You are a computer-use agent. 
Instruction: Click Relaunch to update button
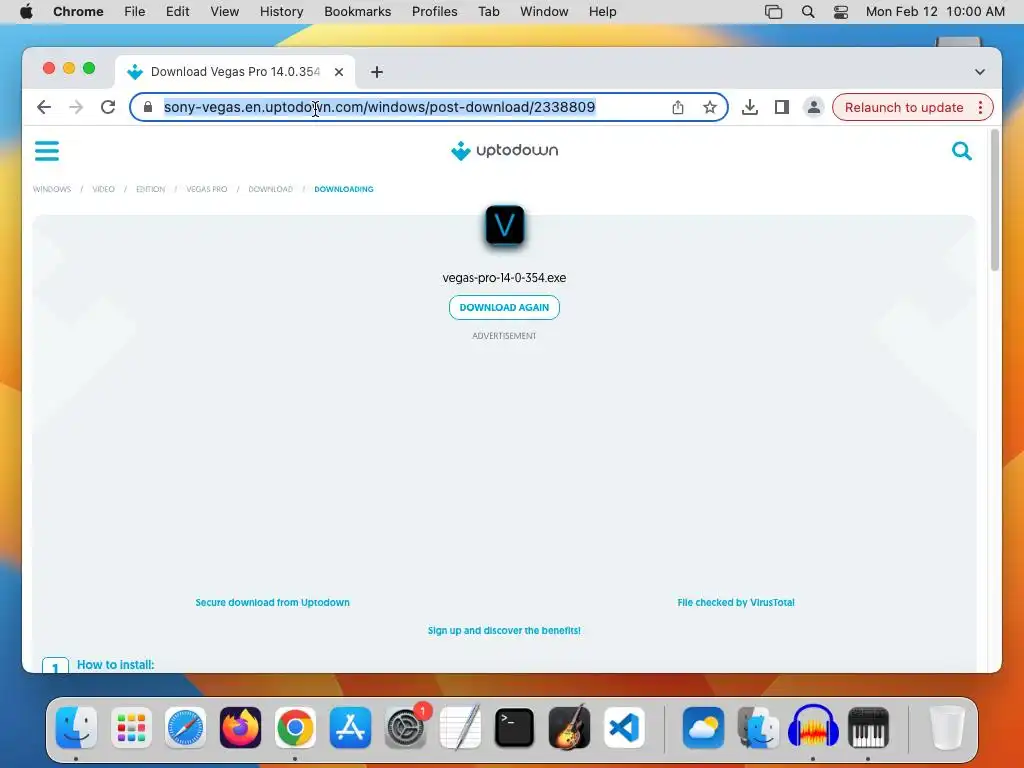[x=904, y=107]
